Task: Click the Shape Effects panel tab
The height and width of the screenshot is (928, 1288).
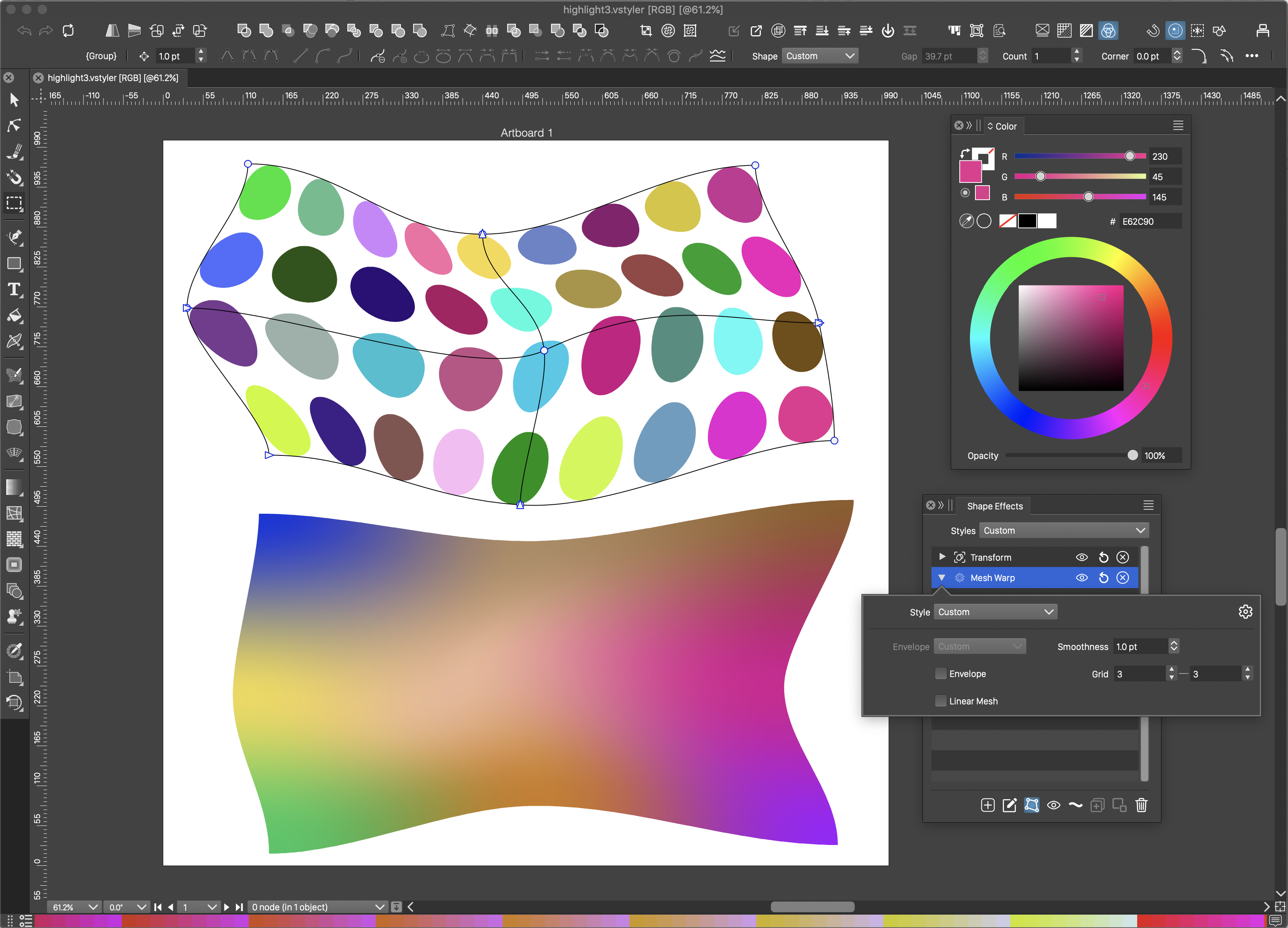Action: 994,506
